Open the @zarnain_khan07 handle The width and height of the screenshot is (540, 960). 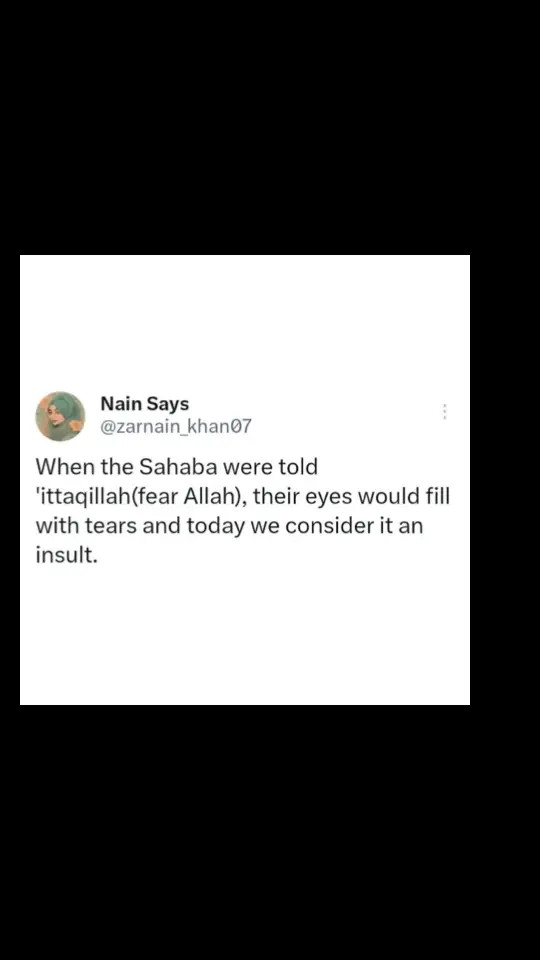176,426
